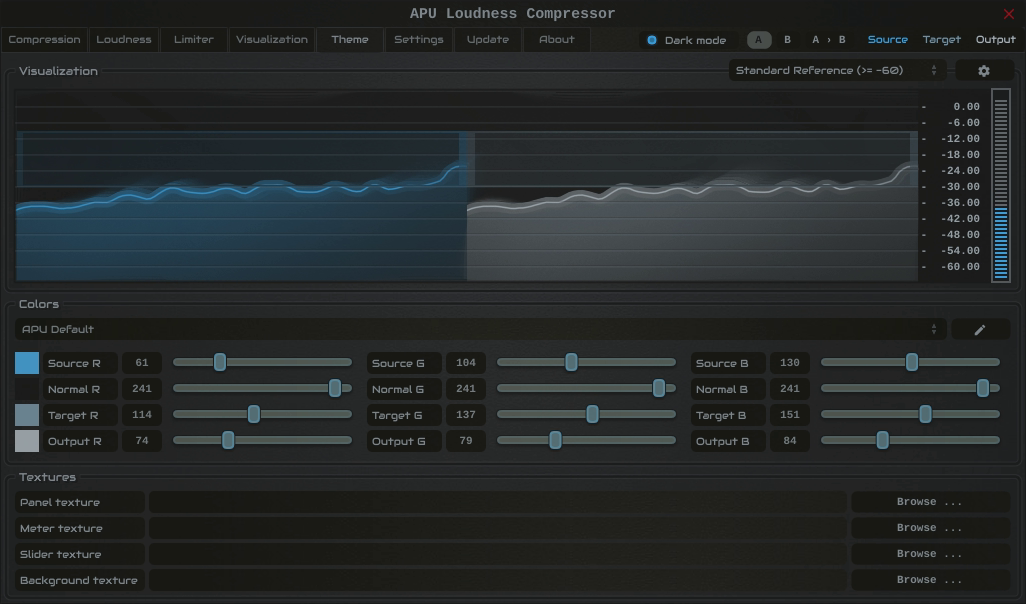Click the blue source waveform graph
The width and height of the screenshot is (1026, 604).
click(241, 222)
